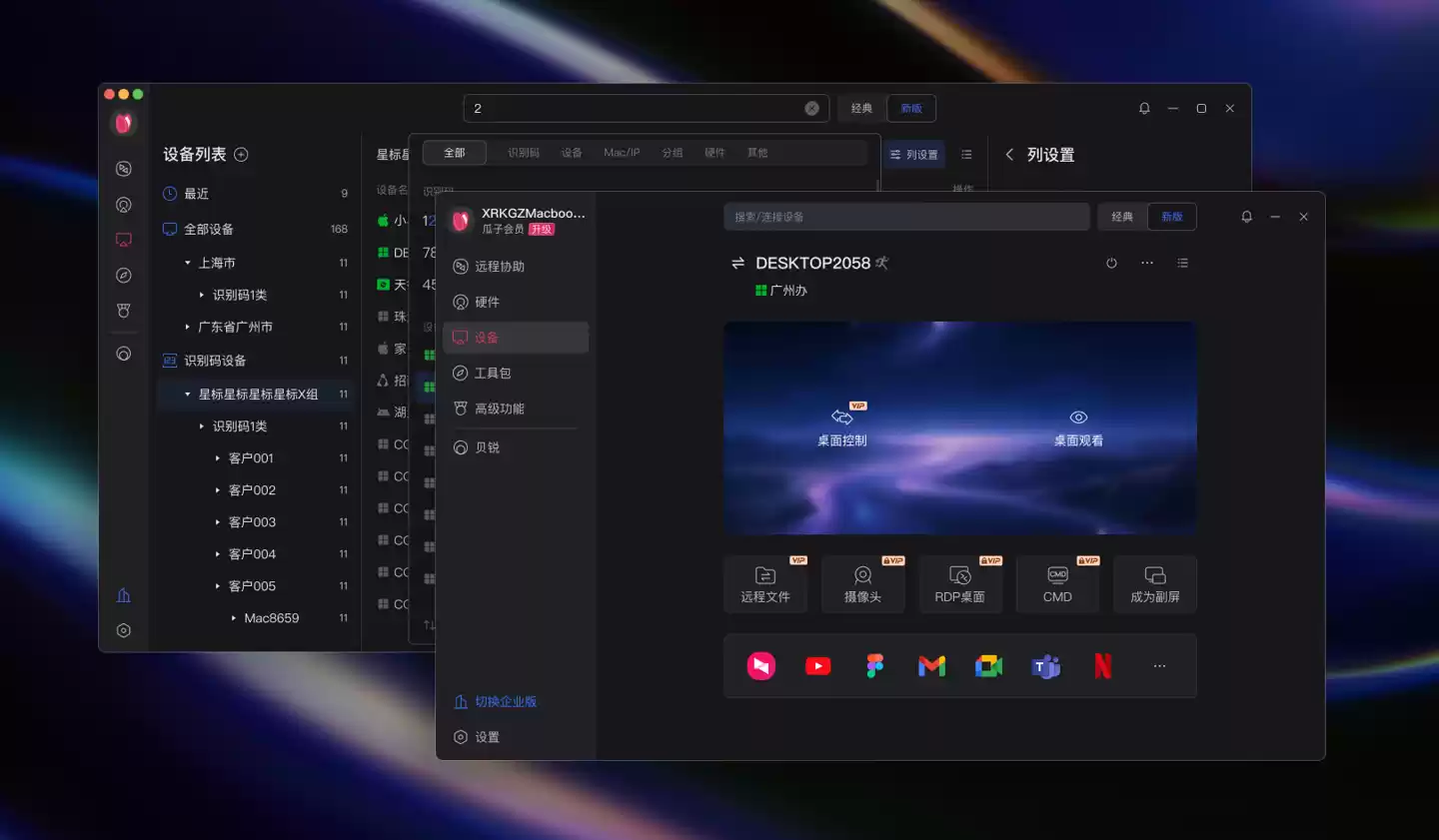Viewport: 1439px width, 840px height.
Task: Click the 升级 upgrade badge
Action: pos(541,230)
